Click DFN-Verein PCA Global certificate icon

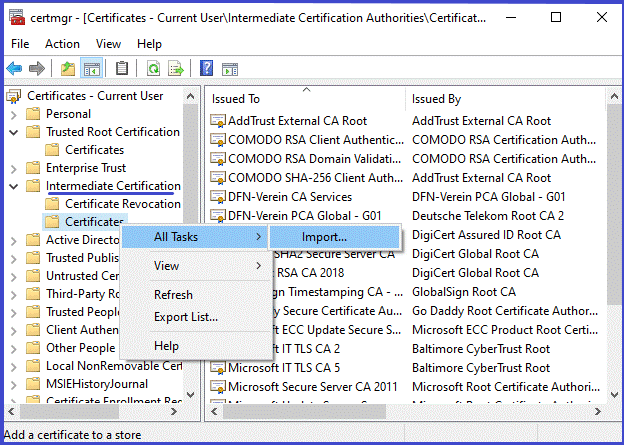(218, 216)
